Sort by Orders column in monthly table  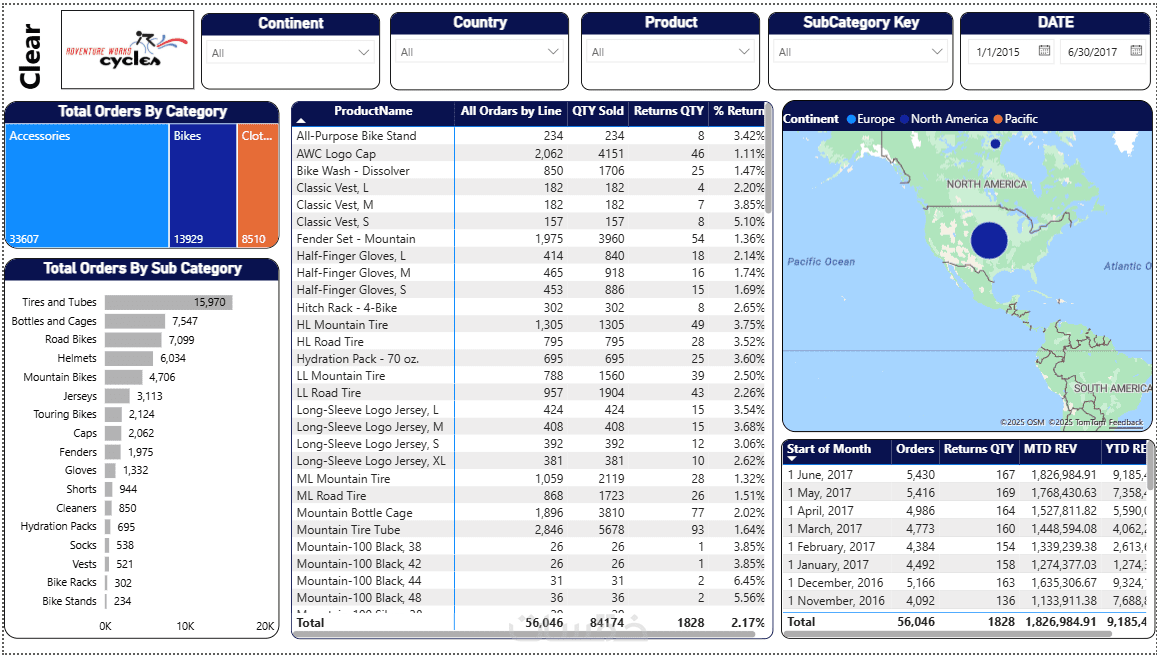coord(915,448)
